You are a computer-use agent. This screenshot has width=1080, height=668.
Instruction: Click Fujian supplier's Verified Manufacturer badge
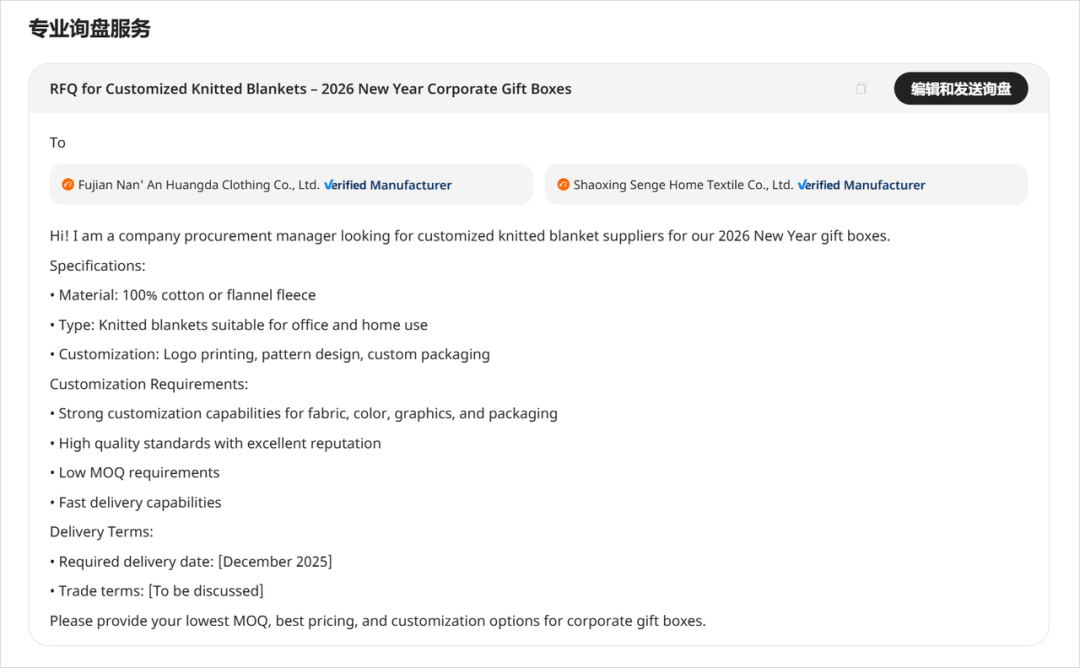tap(388, 185)
